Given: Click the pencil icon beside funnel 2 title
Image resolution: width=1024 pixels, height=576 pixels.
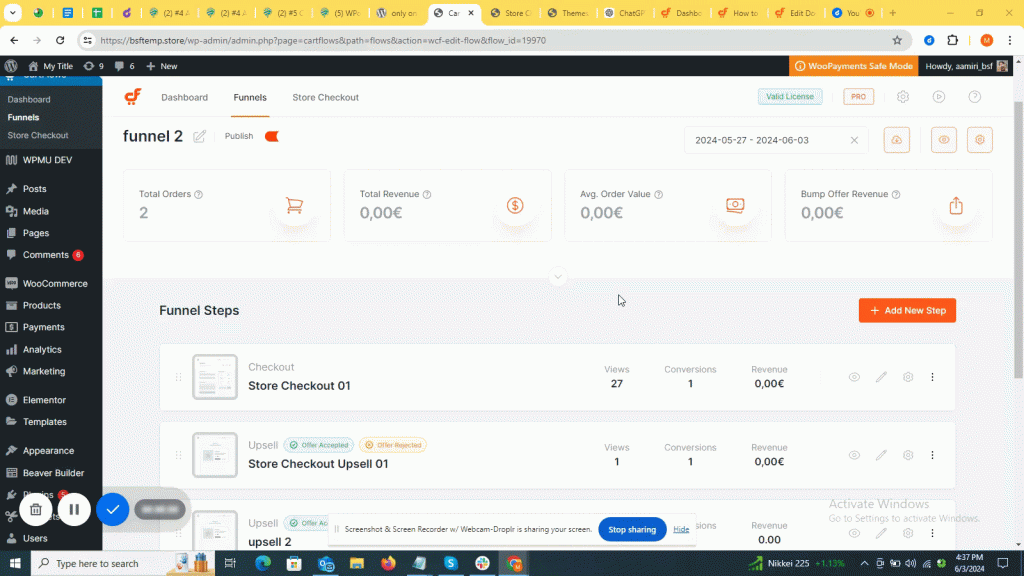Looking at the screenshot, I should click(200, 137).
